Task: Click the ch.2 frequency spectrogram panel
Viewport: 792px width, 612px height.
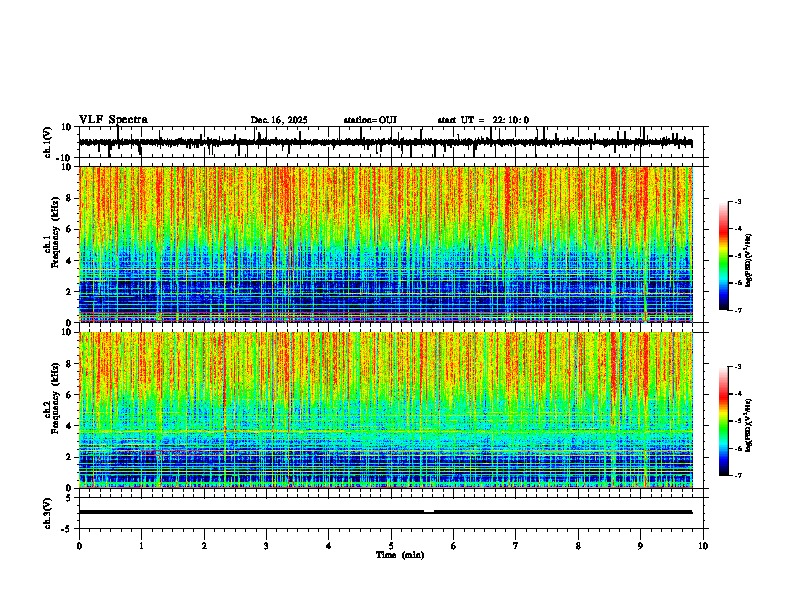Action: click(385, 410)
